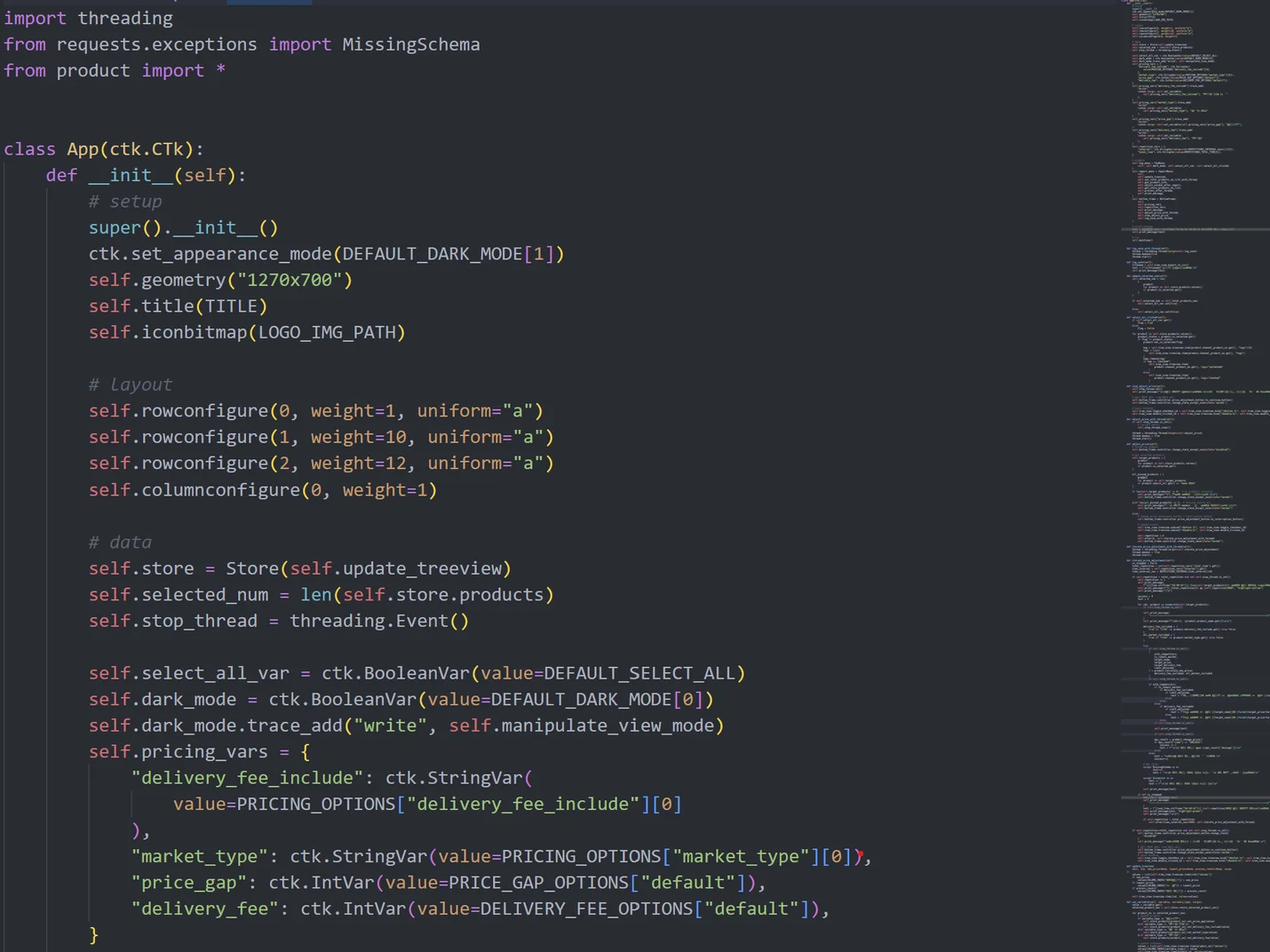This screenshot has height=952, width=1270.
Task: Click 'DELIVERY_FEE_OPTIONS' constant
Action: coord(586,909)
